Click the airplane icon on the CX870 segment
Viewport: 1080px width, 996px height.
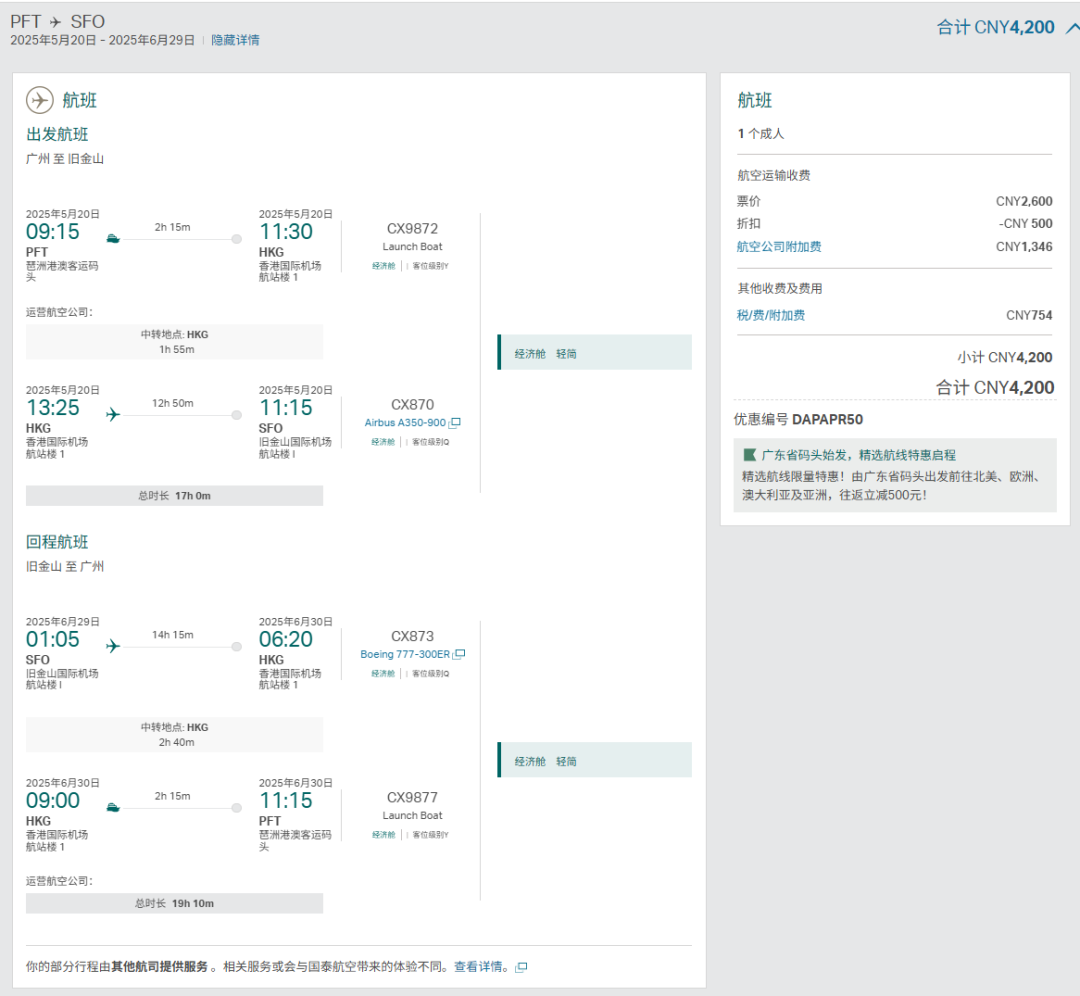coord(113,414)
